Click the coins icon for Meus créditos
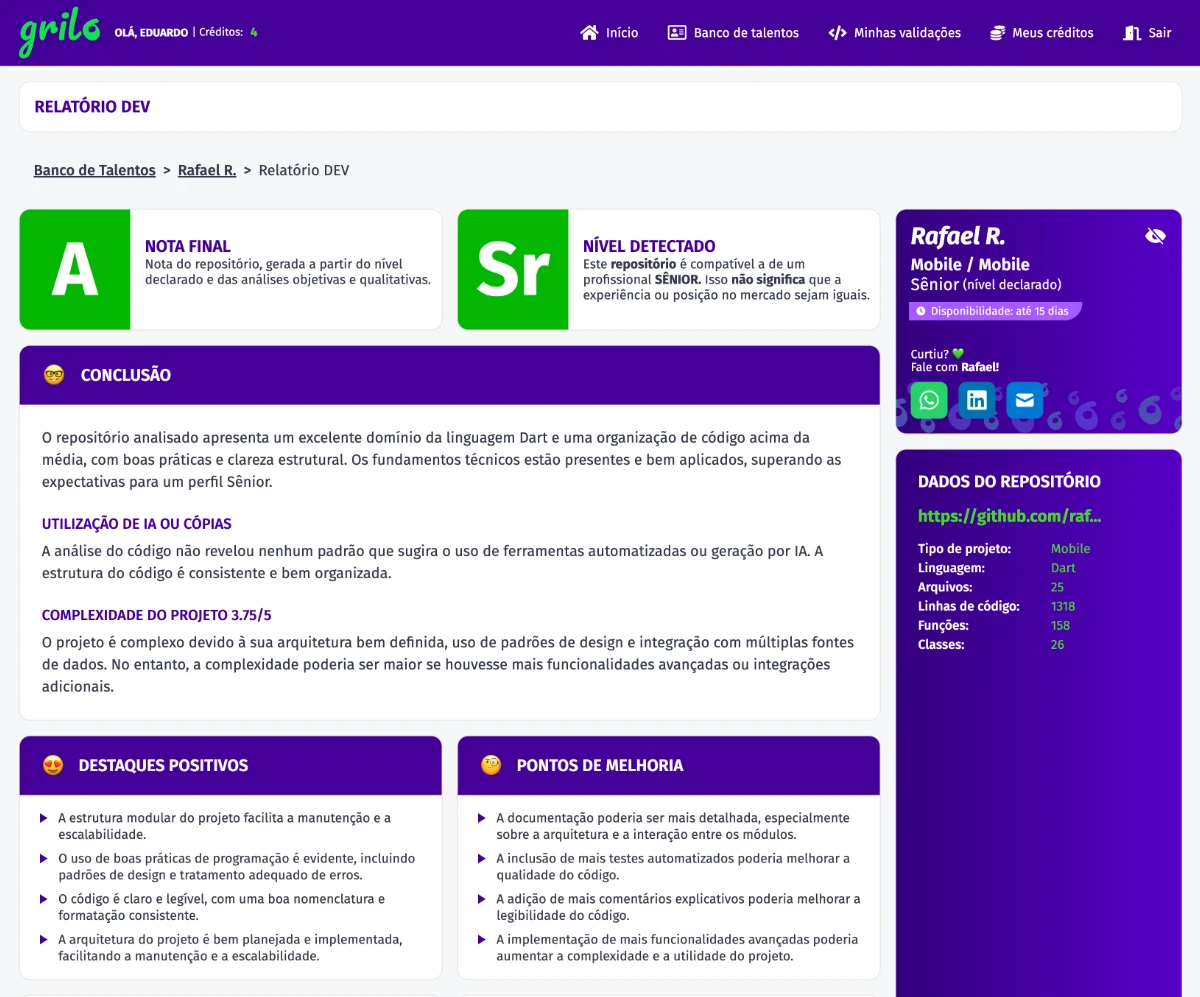This screenshot has height=997, width=1200. click(997, 33)
